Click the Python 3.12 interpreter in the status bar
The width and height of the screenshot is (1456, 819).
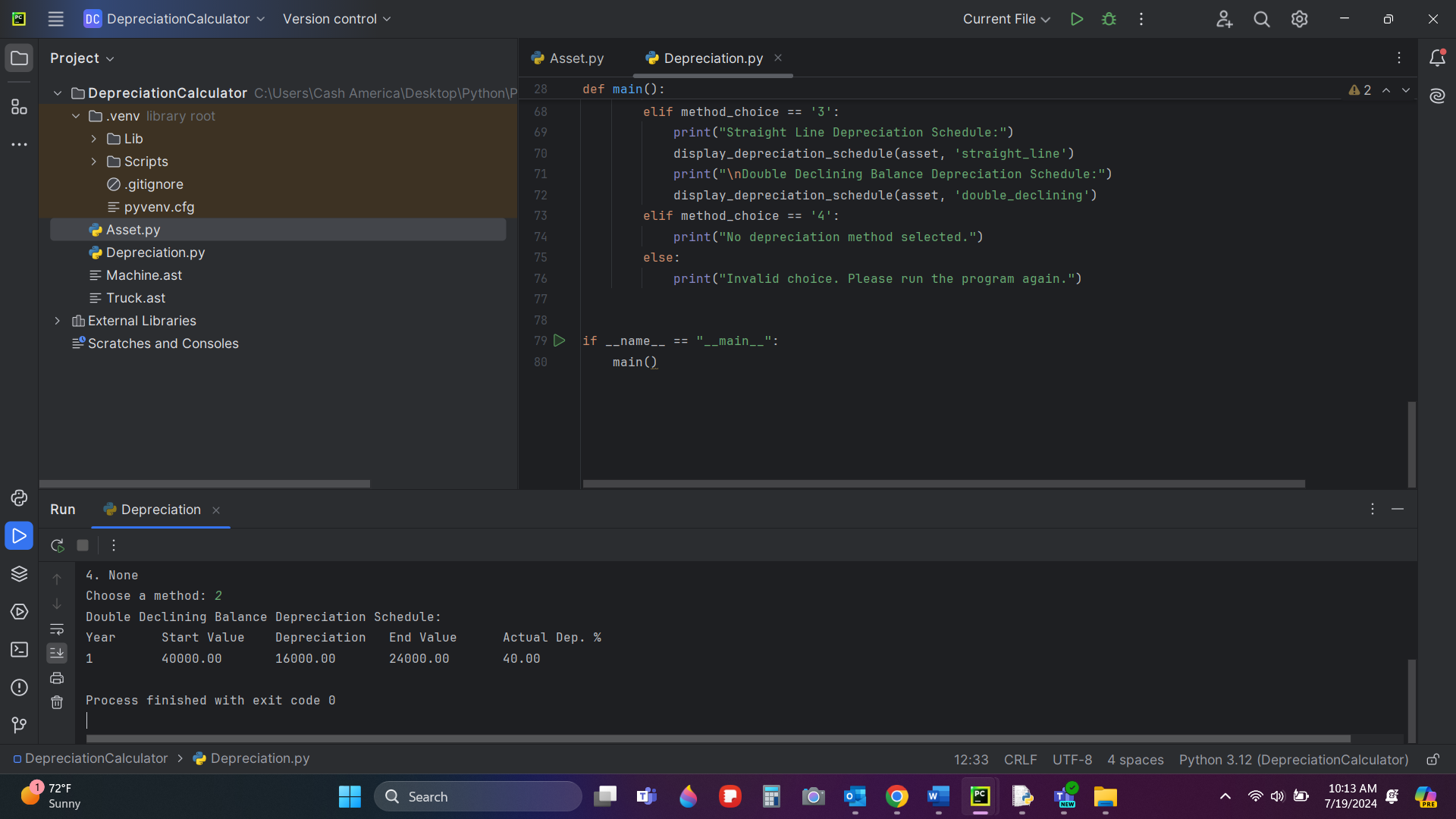pos(1293,760)
